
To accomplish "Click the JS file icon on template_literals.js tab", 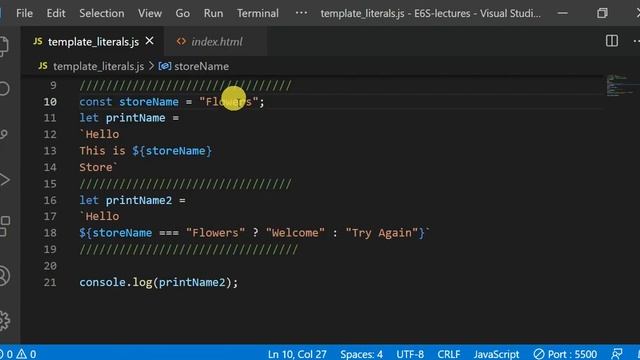I will (38, 41).
